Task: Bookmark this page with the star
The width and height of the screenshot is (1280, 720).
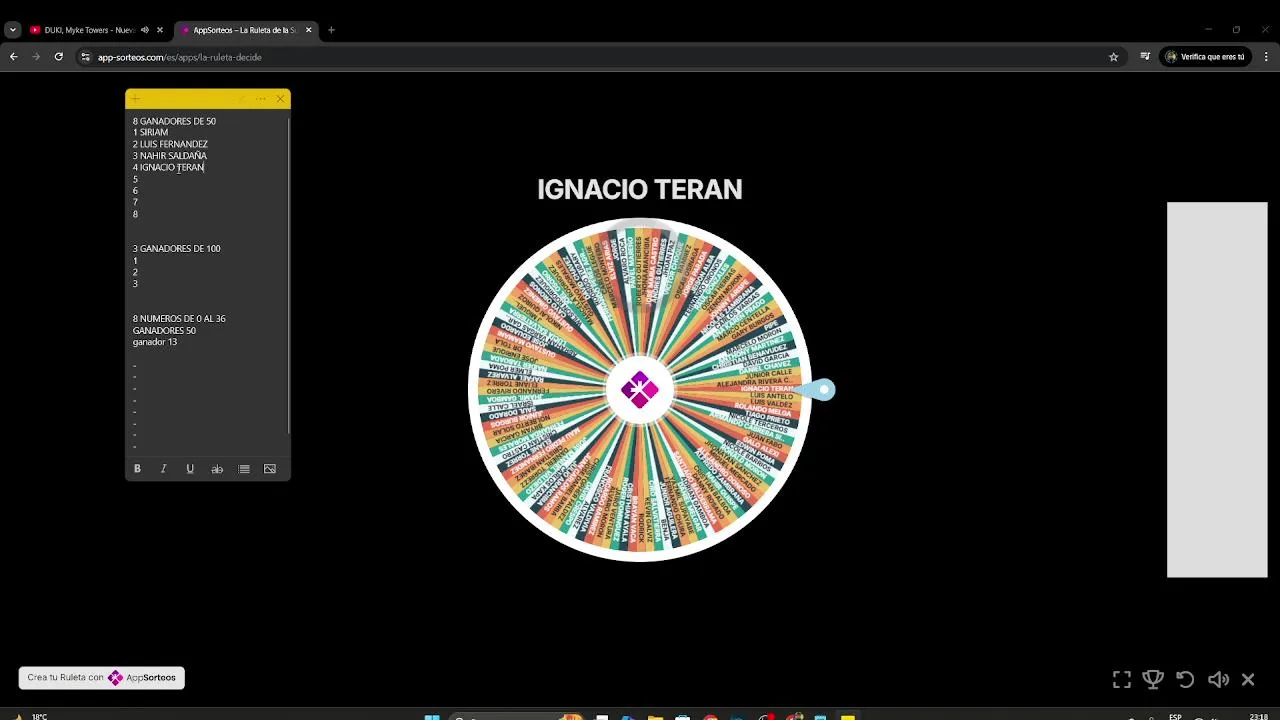Action: [1113, 57]
